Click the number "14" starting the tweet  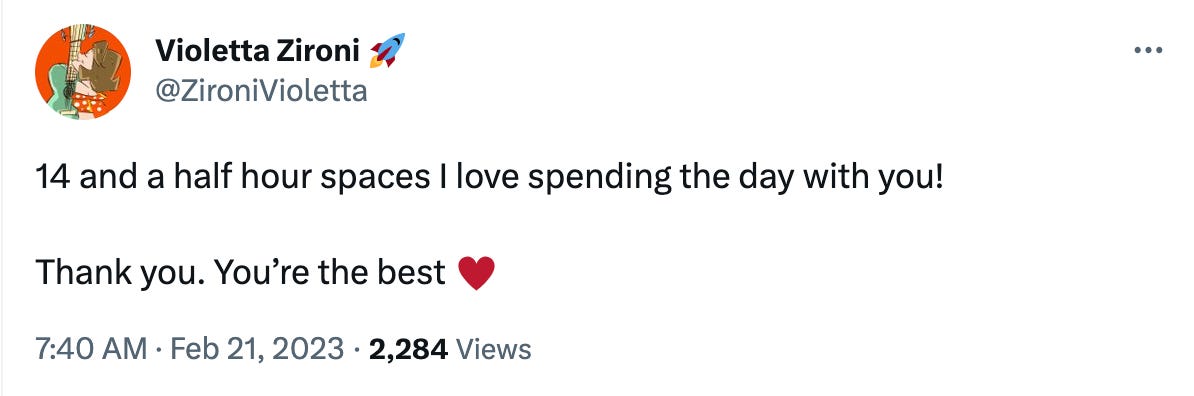[x=53, y=177]
